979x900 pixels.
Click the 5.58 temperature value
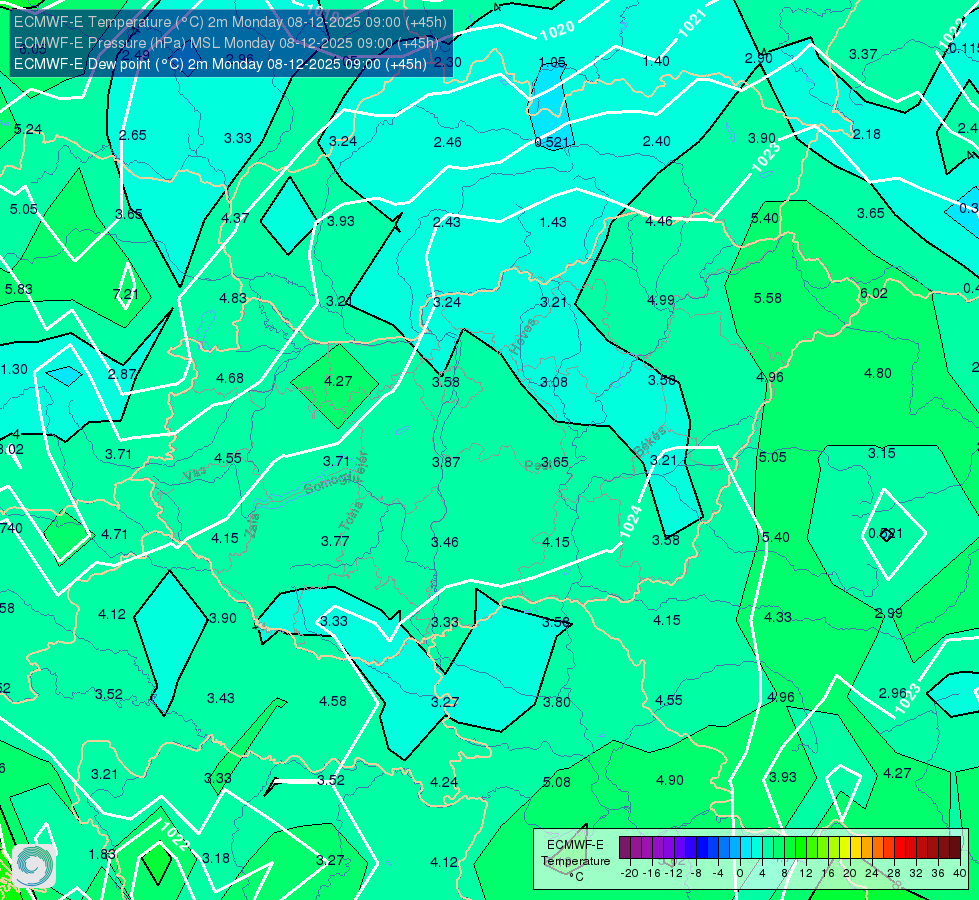click(767, 299)
